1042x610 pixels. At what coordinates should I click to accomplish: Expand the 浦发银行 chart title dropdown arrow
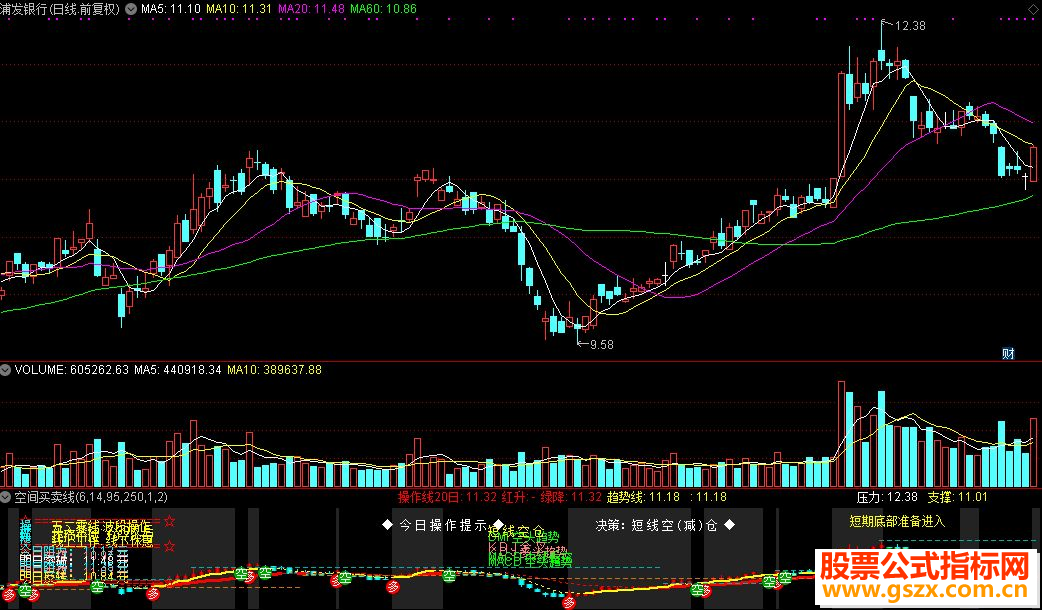pyautogui.click(x=131, y=9)
